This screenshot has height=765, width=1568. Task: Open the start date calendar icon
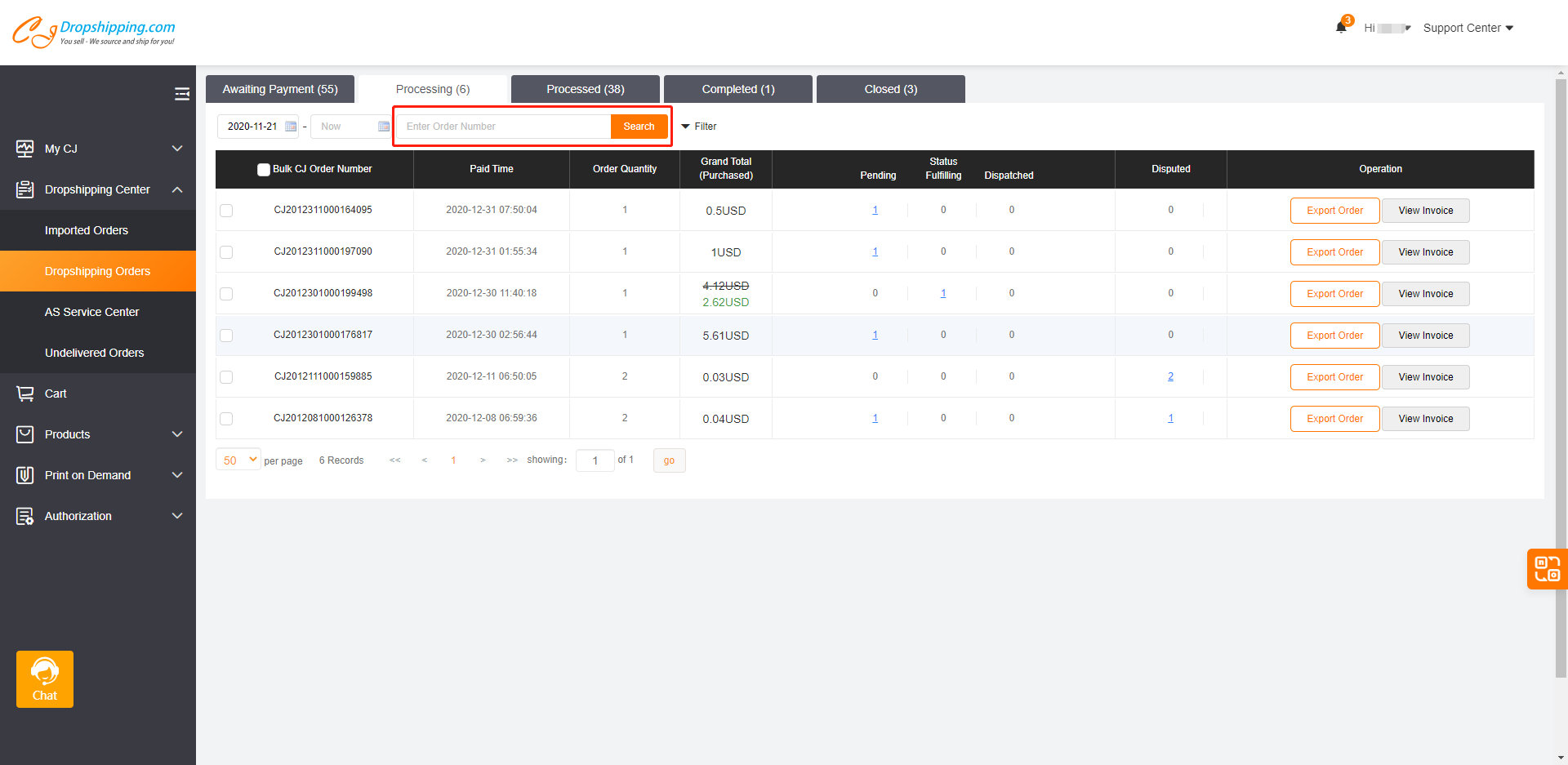click(291, 127)
